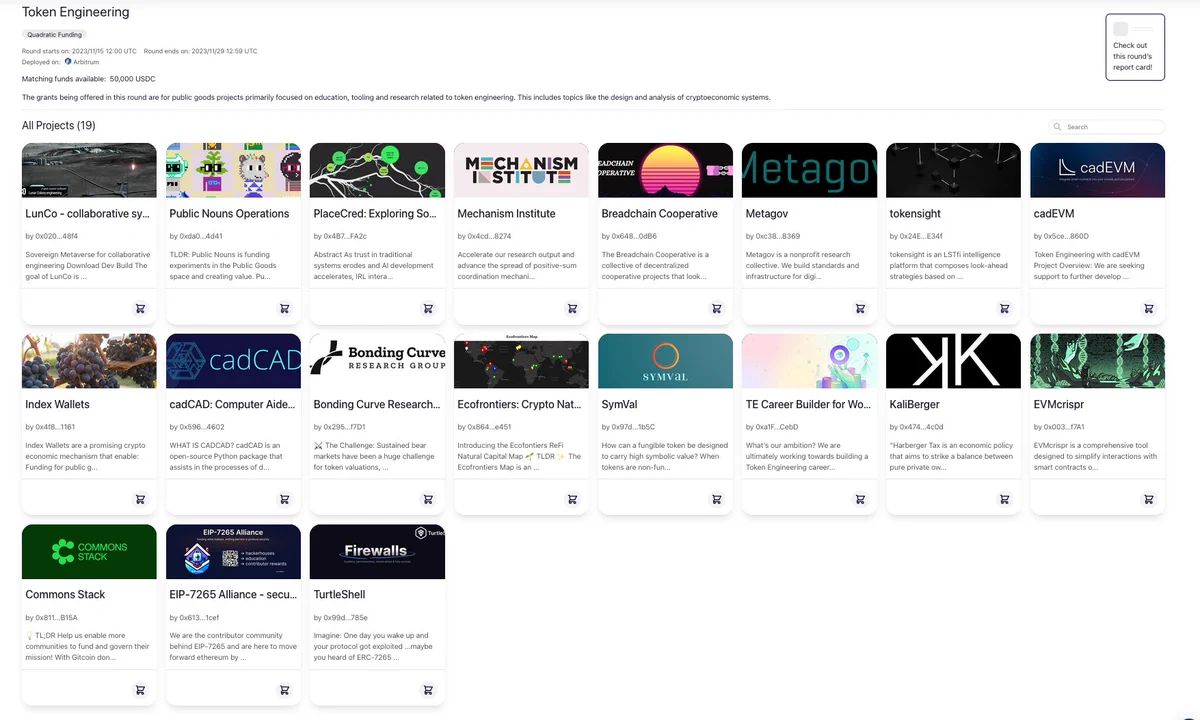The height and width of the screenshot is (720, 1200).
Task: Click the All Projects (19) heading
Action: click(x=59, y=125)
